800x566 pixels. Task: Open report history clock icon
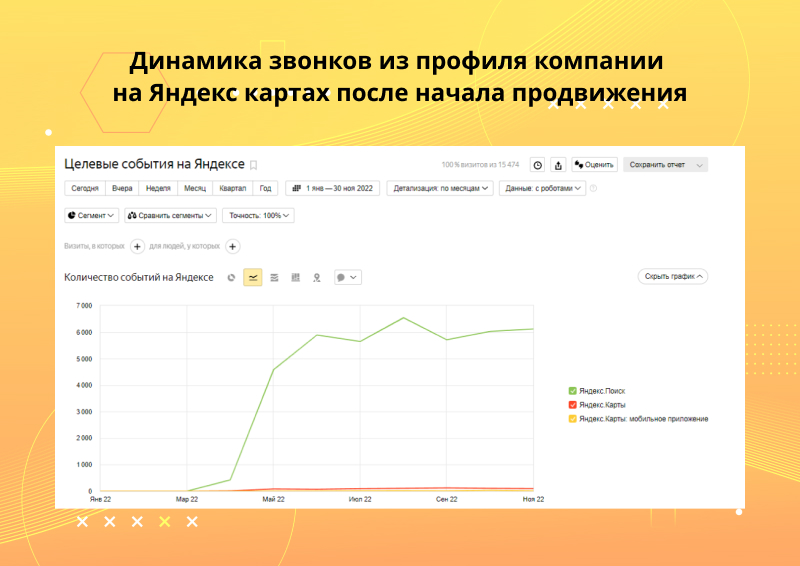pyautogui.click(x=537, y=165)
